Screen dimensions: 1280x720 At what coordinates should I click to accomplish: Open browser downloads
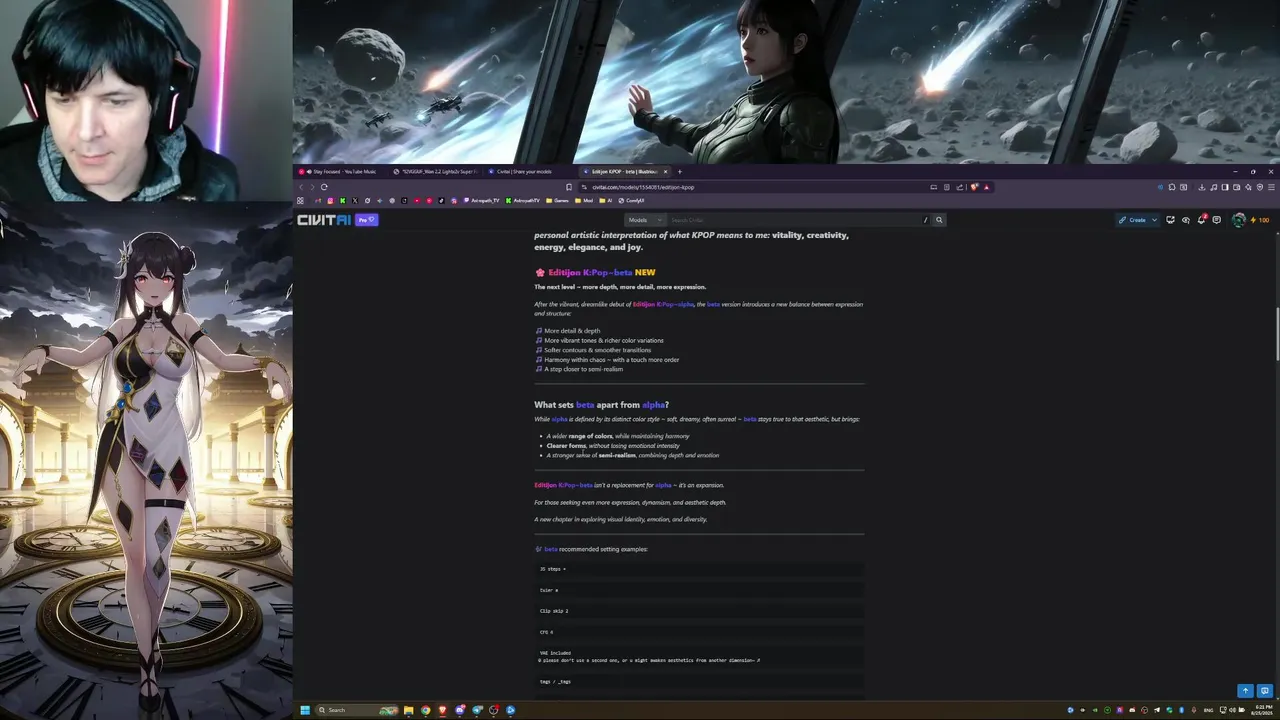[x=1202, y=187]
